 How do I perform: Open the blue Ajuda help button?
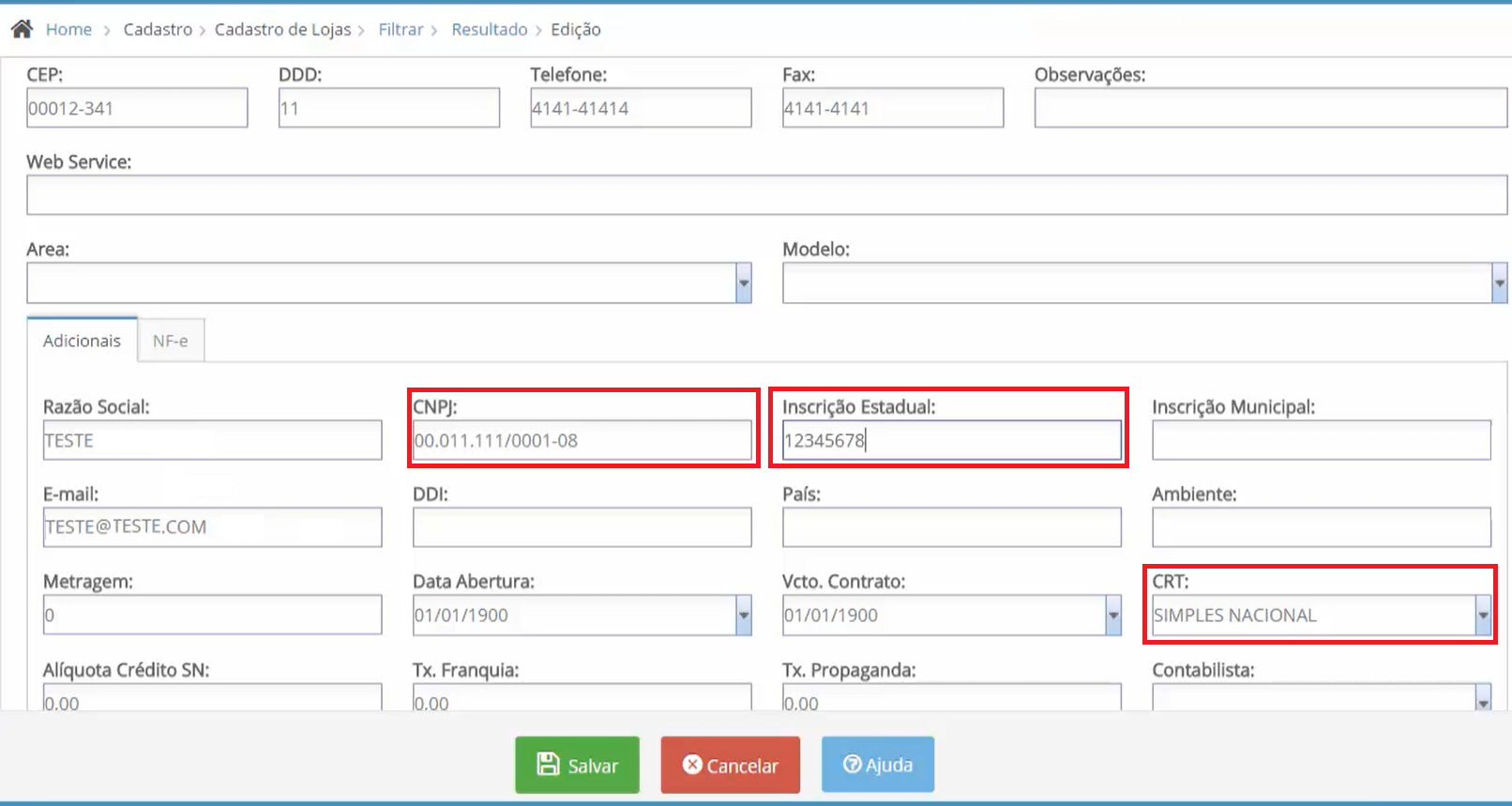click(x=878, y=765)
